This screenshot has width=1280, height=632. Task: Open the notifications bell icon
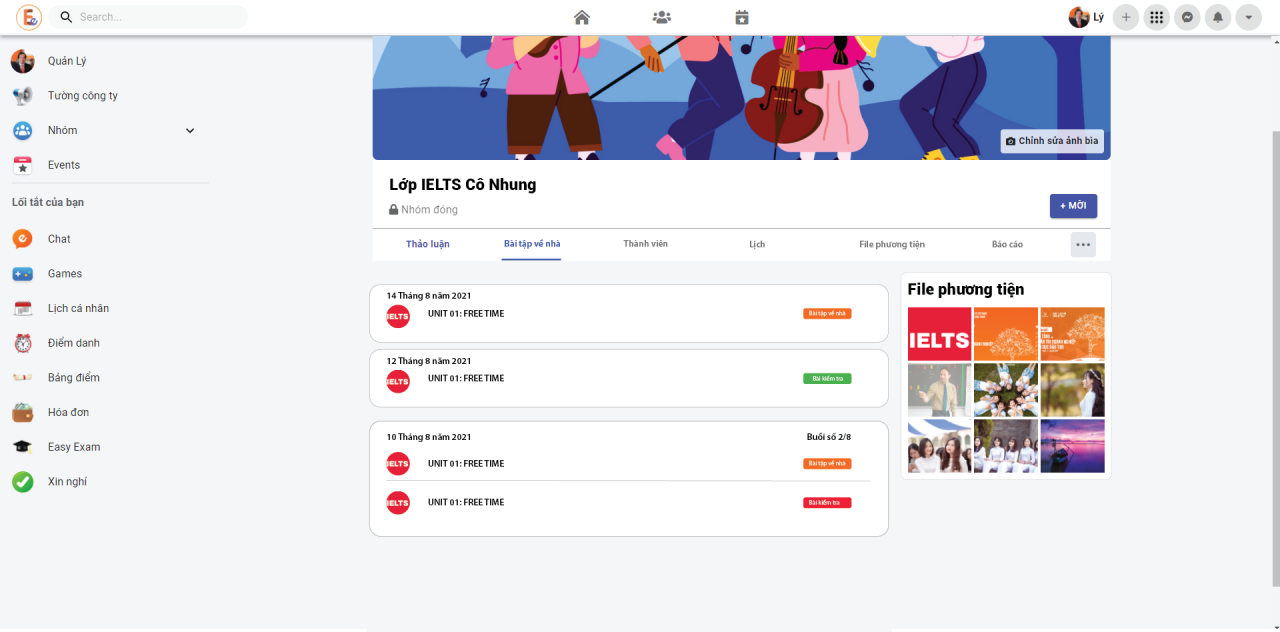pos(1217,17)
